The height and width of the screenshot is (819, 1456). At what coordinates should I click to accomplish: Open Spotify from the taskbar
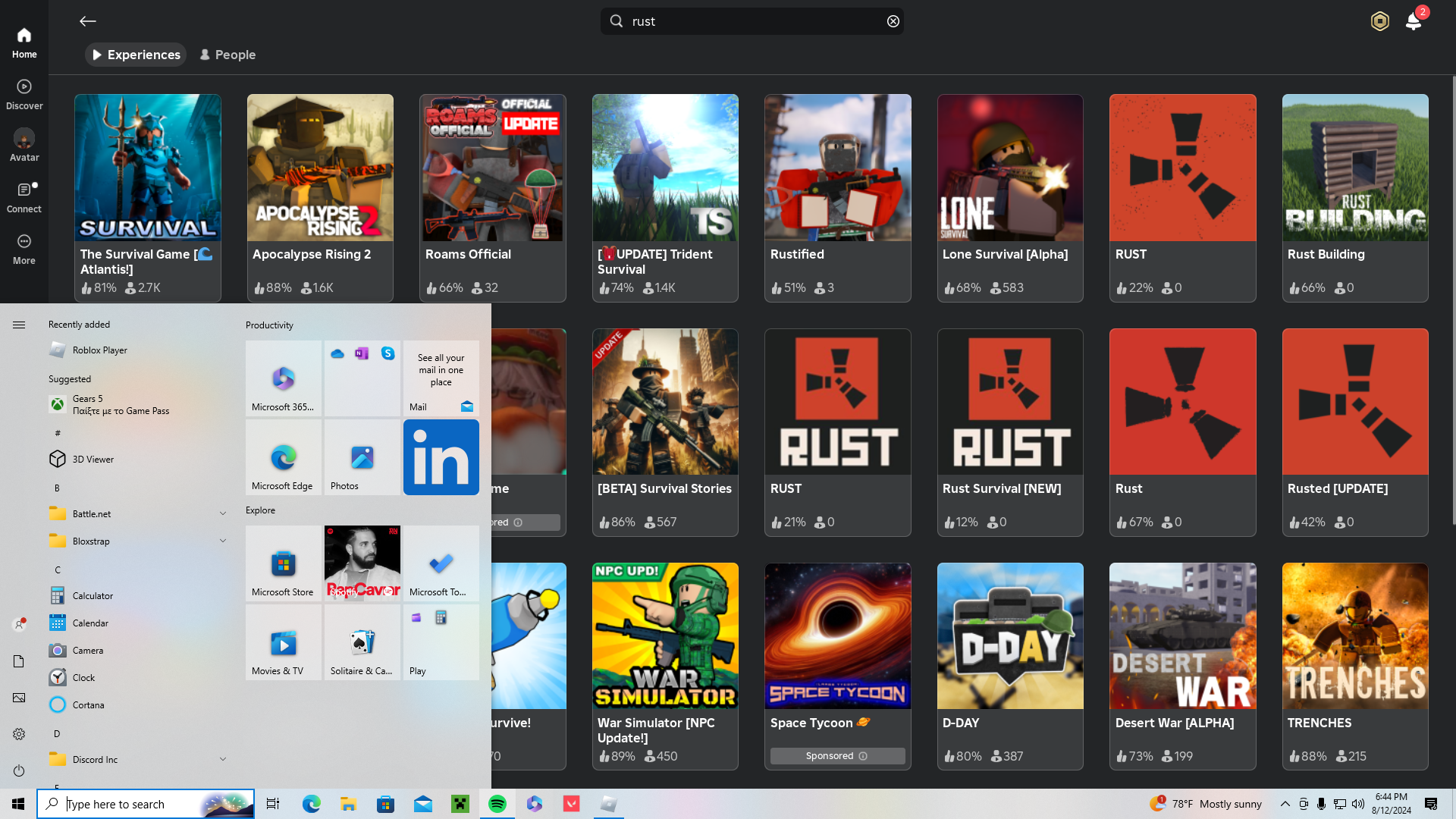pyautogui.click(x=497, y=804)
